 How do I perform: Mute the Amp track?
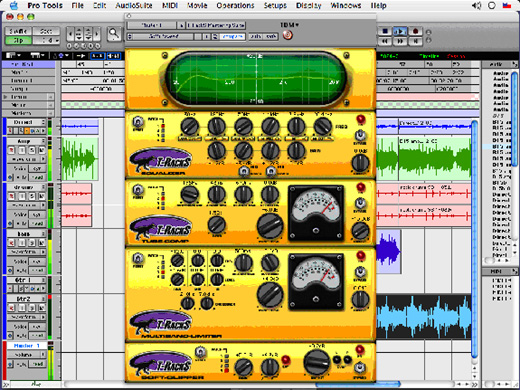click(x=42, y=150)
